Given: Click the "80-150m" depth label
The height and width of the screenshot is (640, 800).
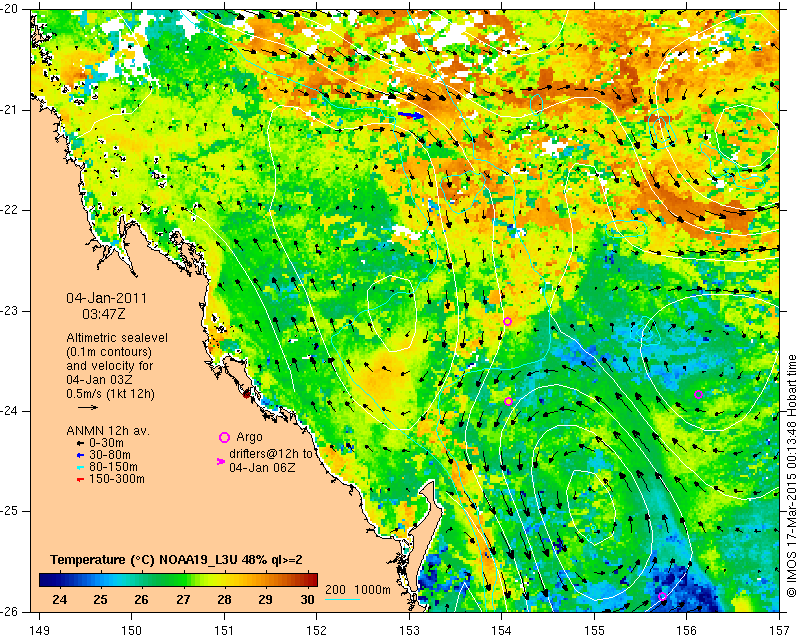Looking at the screenshot, I should pos(113,467).
